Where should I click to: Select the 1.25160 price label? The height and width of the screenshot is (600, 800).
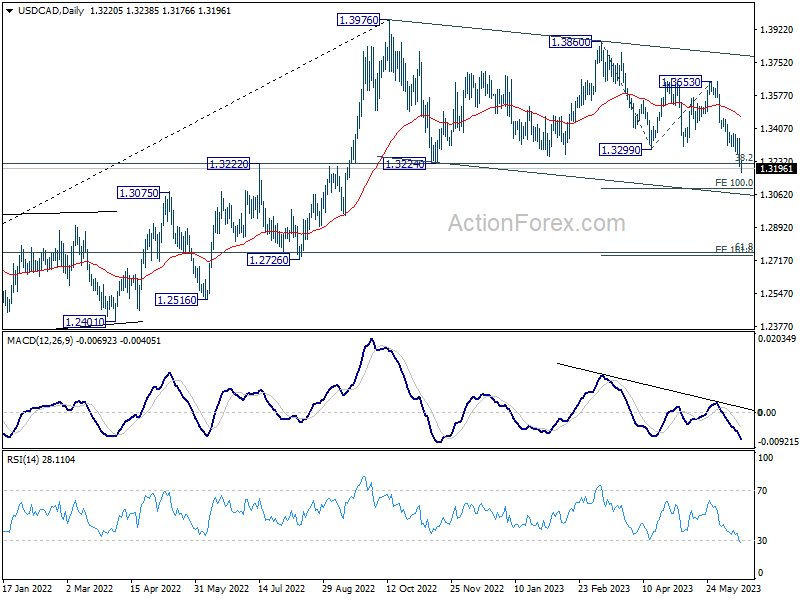tap(176, 299)
